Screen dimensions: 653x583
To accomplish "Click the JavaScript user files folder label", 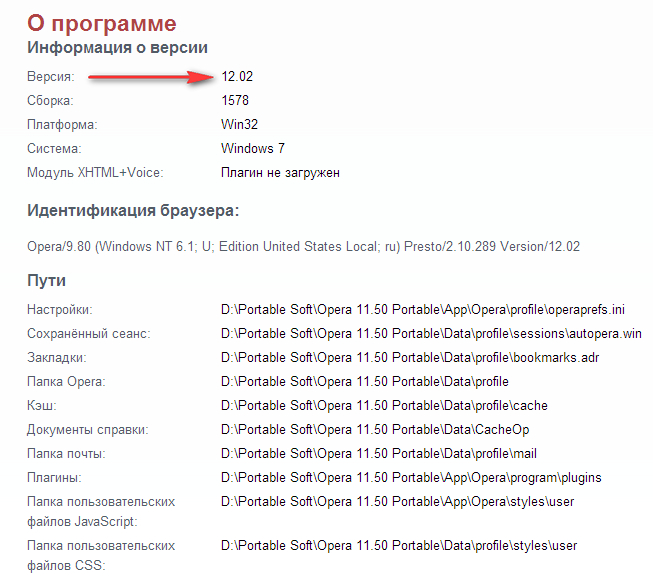I will (101, 512).
